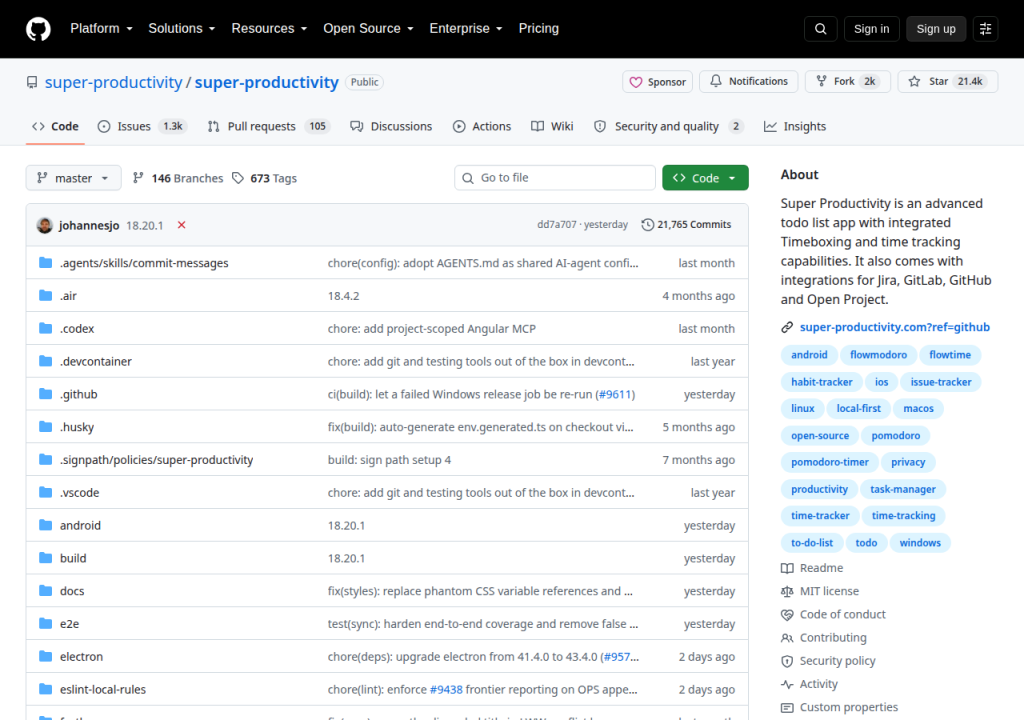Click the Notifications button
1024x720 pixels.
(748, 82)
